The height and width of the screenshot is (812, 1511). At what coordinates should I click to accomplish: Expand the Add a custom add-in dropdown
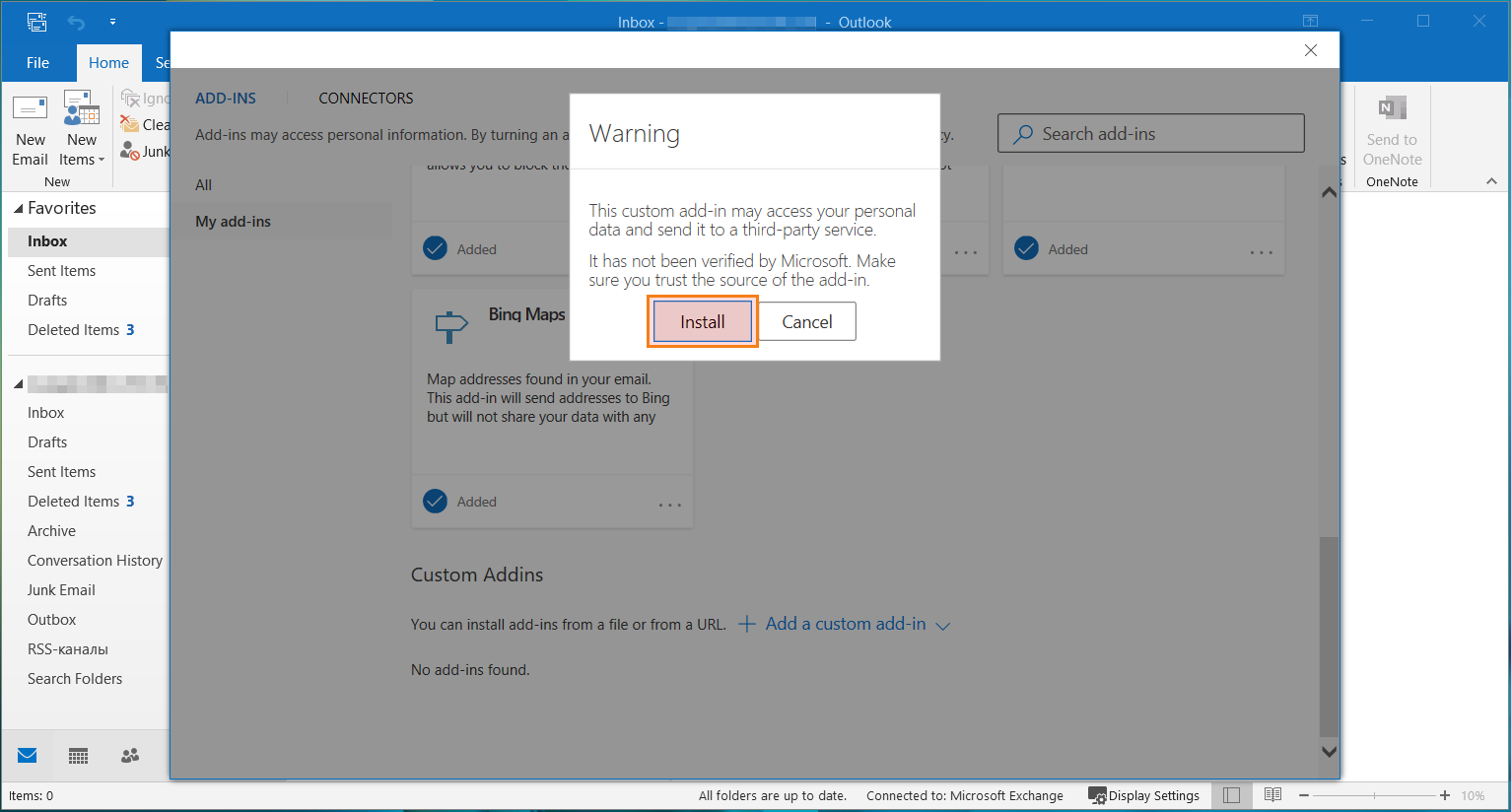pyautogui.click(x=942, y=626)
